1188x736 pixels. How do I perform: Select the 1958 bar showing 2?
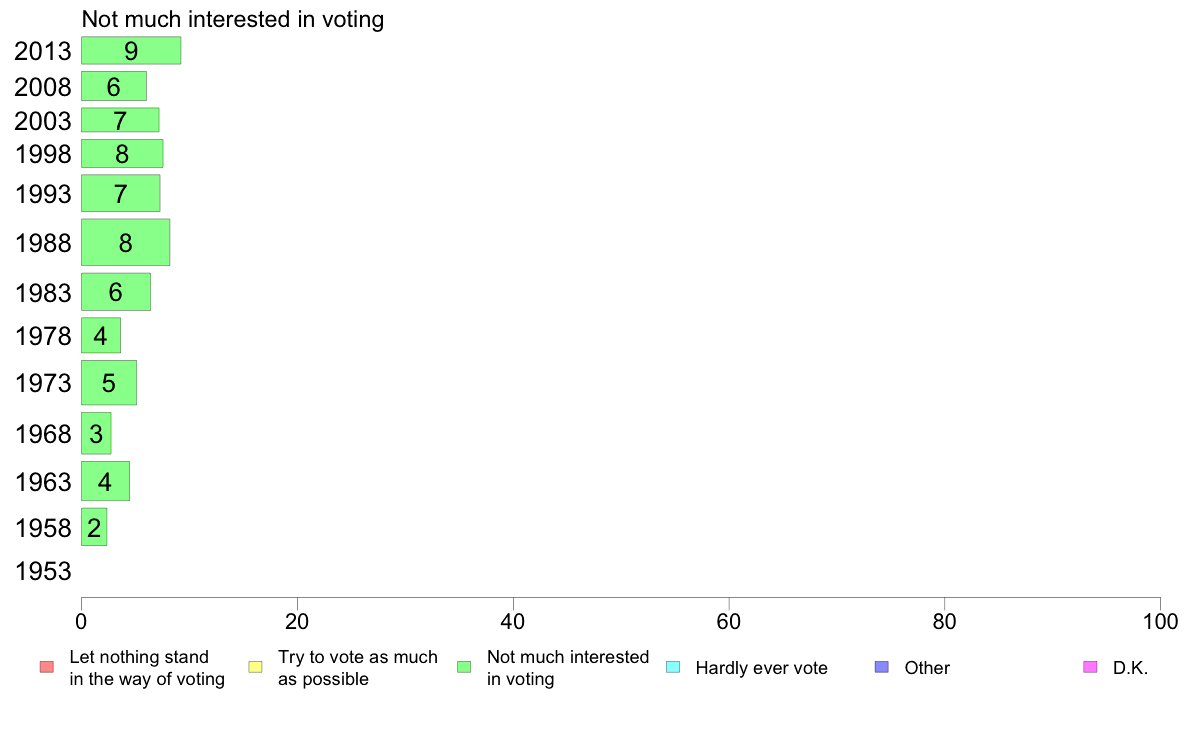[94, 527]
